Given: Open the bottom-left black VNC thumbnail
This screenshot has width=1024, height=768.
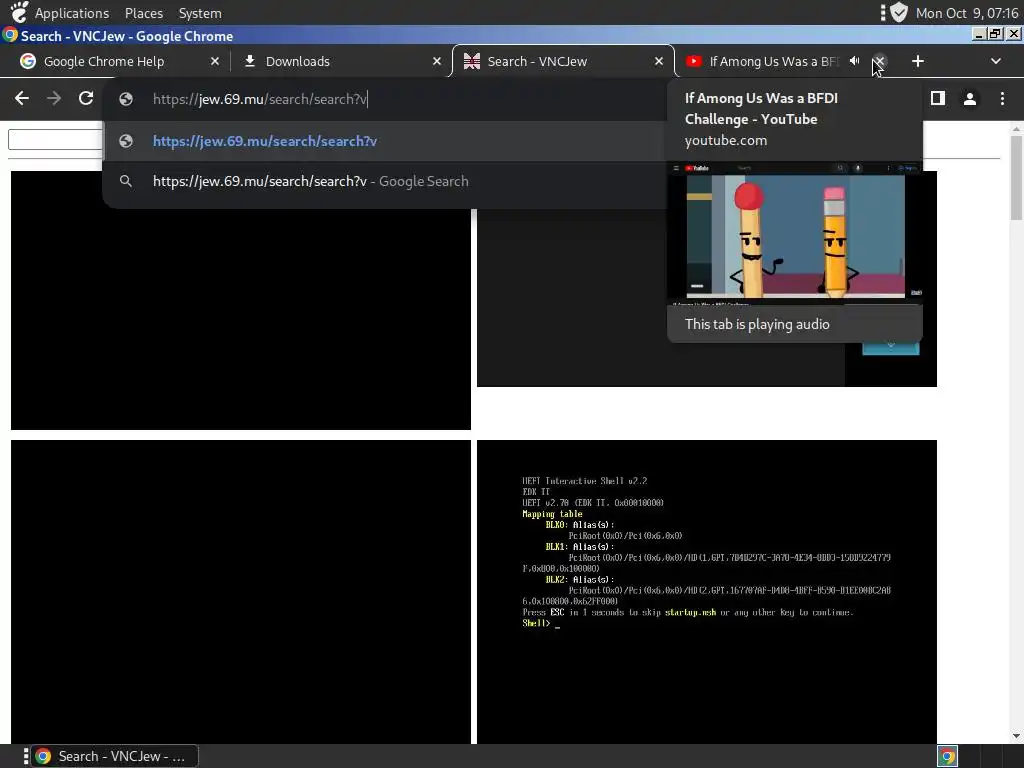Looking at the screenshot, I should coord(241,591).
